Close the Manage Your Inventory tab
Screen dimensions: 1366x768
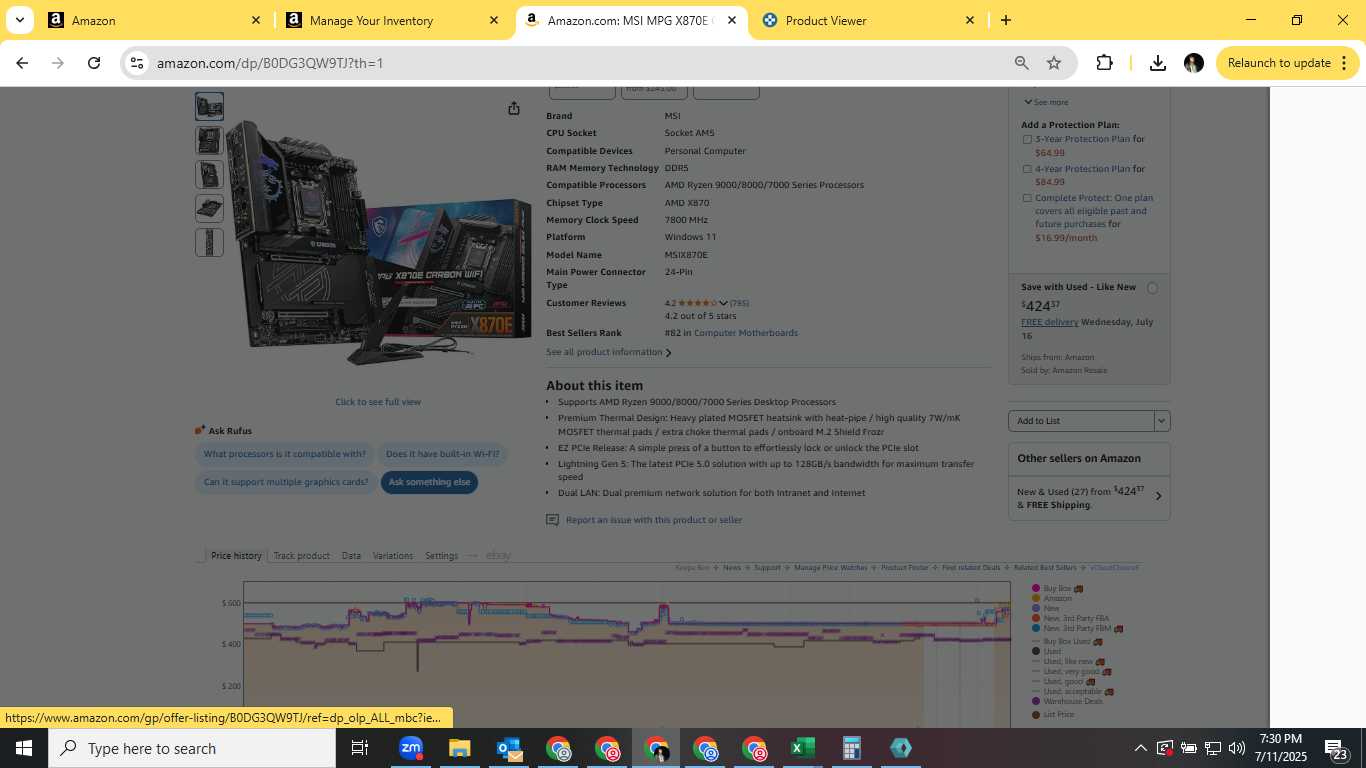(x=494, y=20)
